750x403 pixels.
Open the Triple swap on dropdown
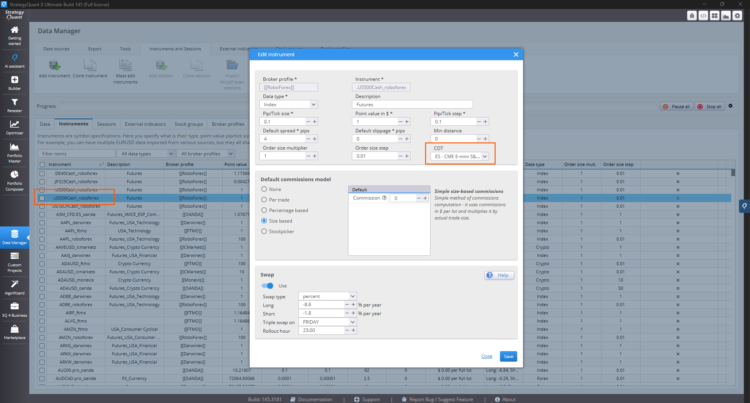[327, 322]
